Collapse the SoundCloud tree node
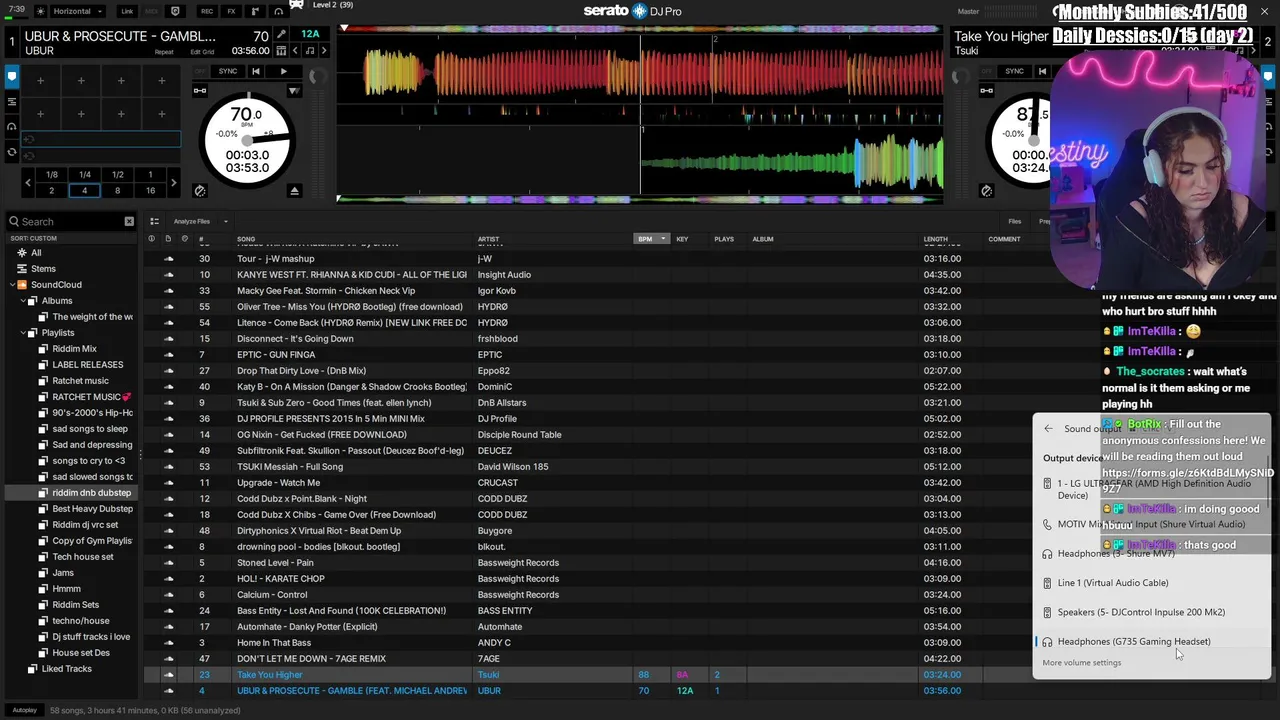 (13, 285)
